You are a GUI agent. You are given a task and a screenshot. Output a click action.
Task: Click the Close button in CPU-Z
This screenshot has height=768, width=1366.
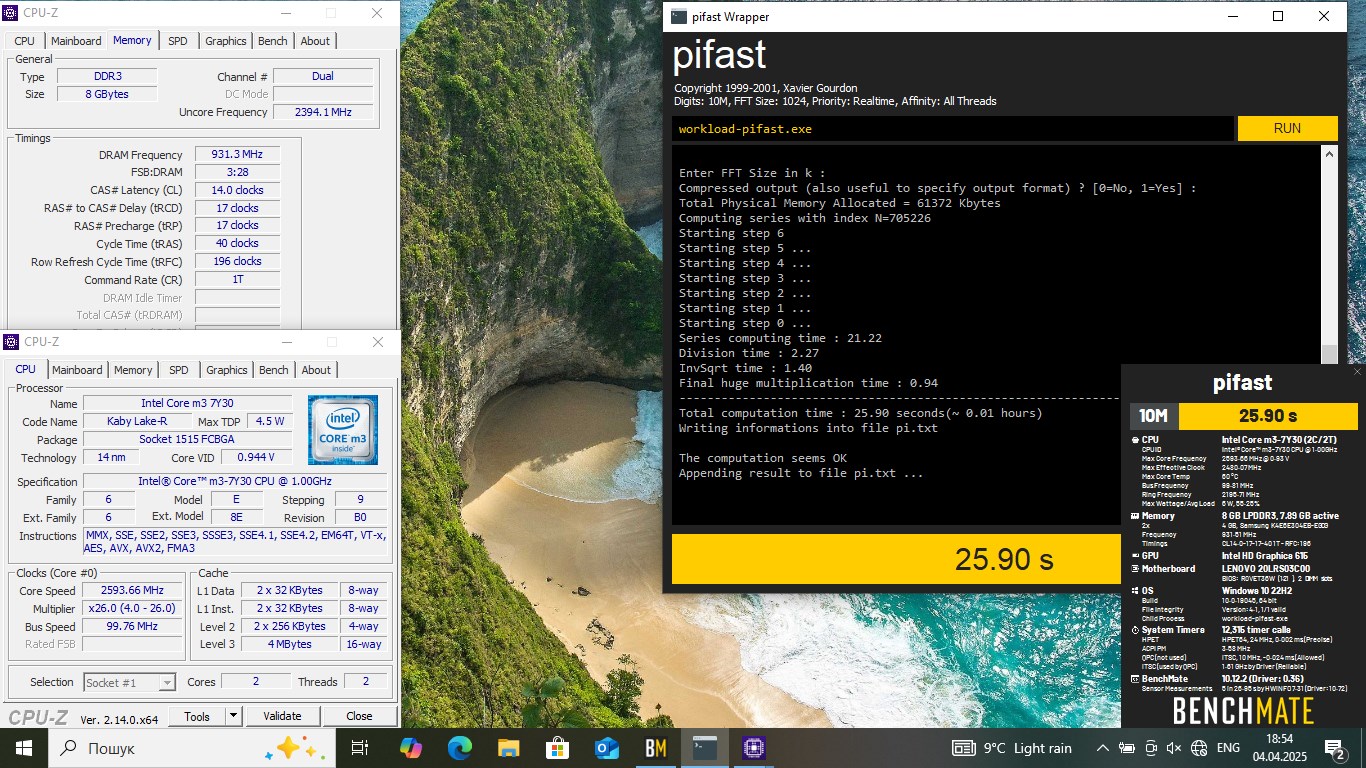[x=359, y=716]
